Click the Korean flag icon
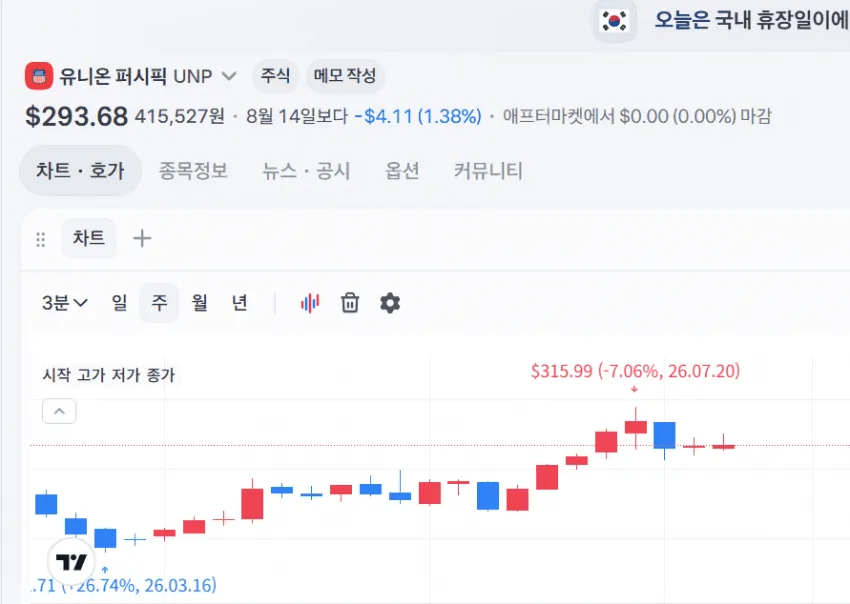The height and width of the screenshot is (604, 850). pyautogui.click(x=614, y=22)
